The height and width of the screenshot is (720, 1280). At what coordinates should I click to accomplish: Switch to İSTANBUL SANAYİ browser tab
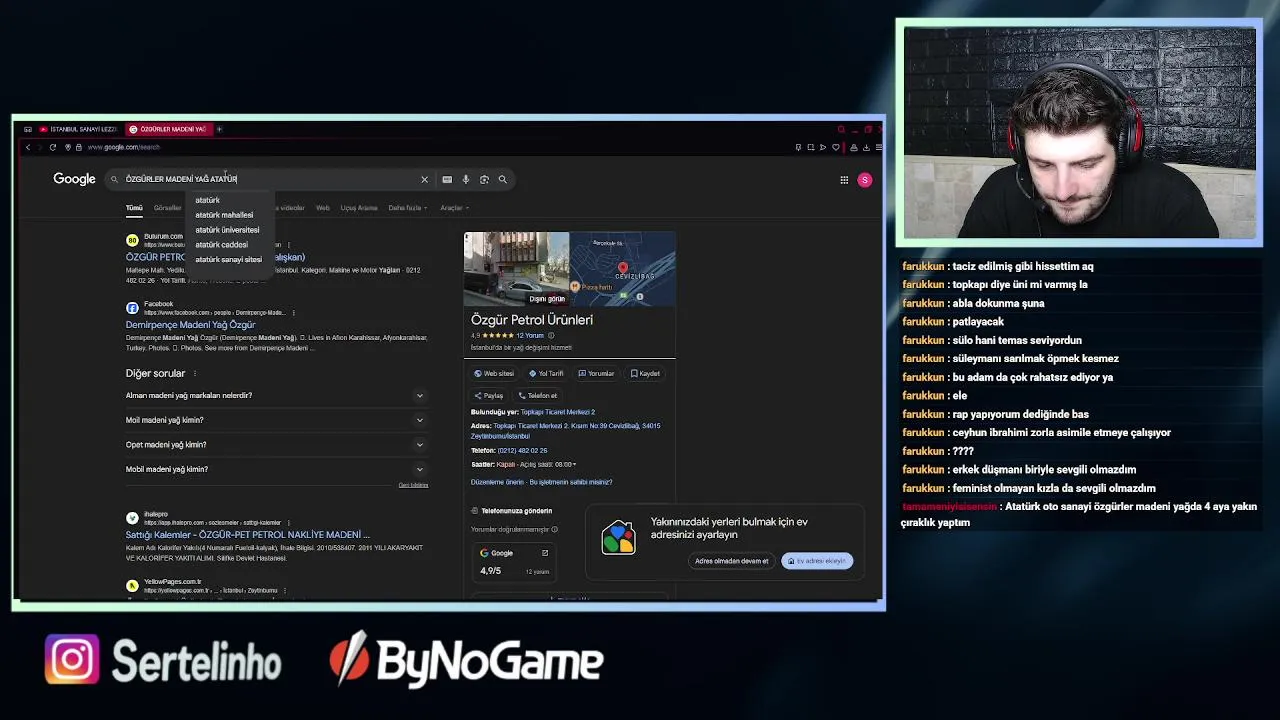[x=79, y=129]
